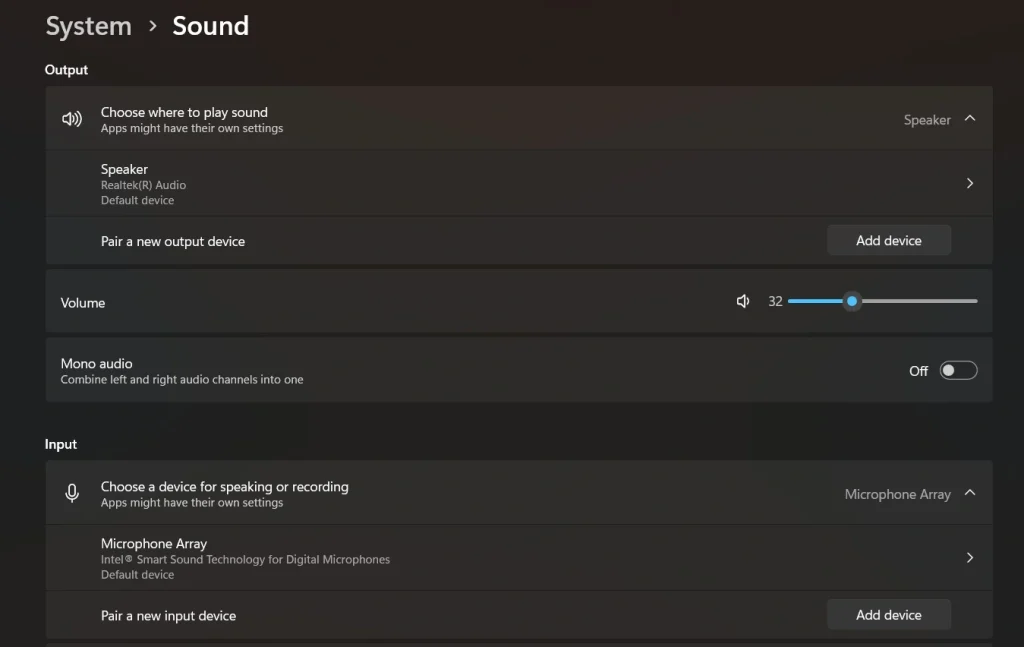Collapse the input device chooser

pyautogui.click(x=968, y=492)
